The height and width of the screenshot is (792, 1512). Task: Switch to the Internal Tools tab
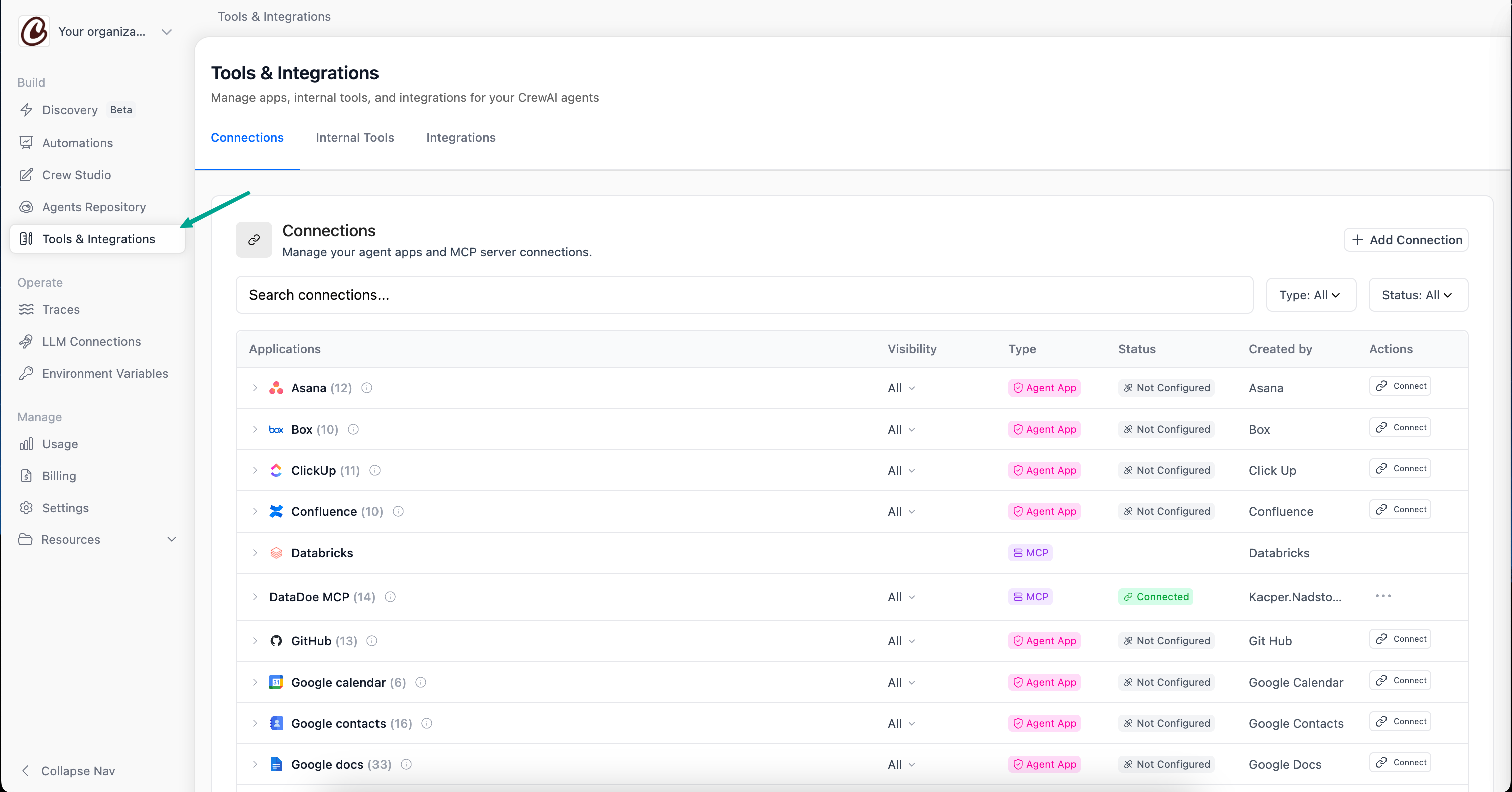[x=354, y=138]
